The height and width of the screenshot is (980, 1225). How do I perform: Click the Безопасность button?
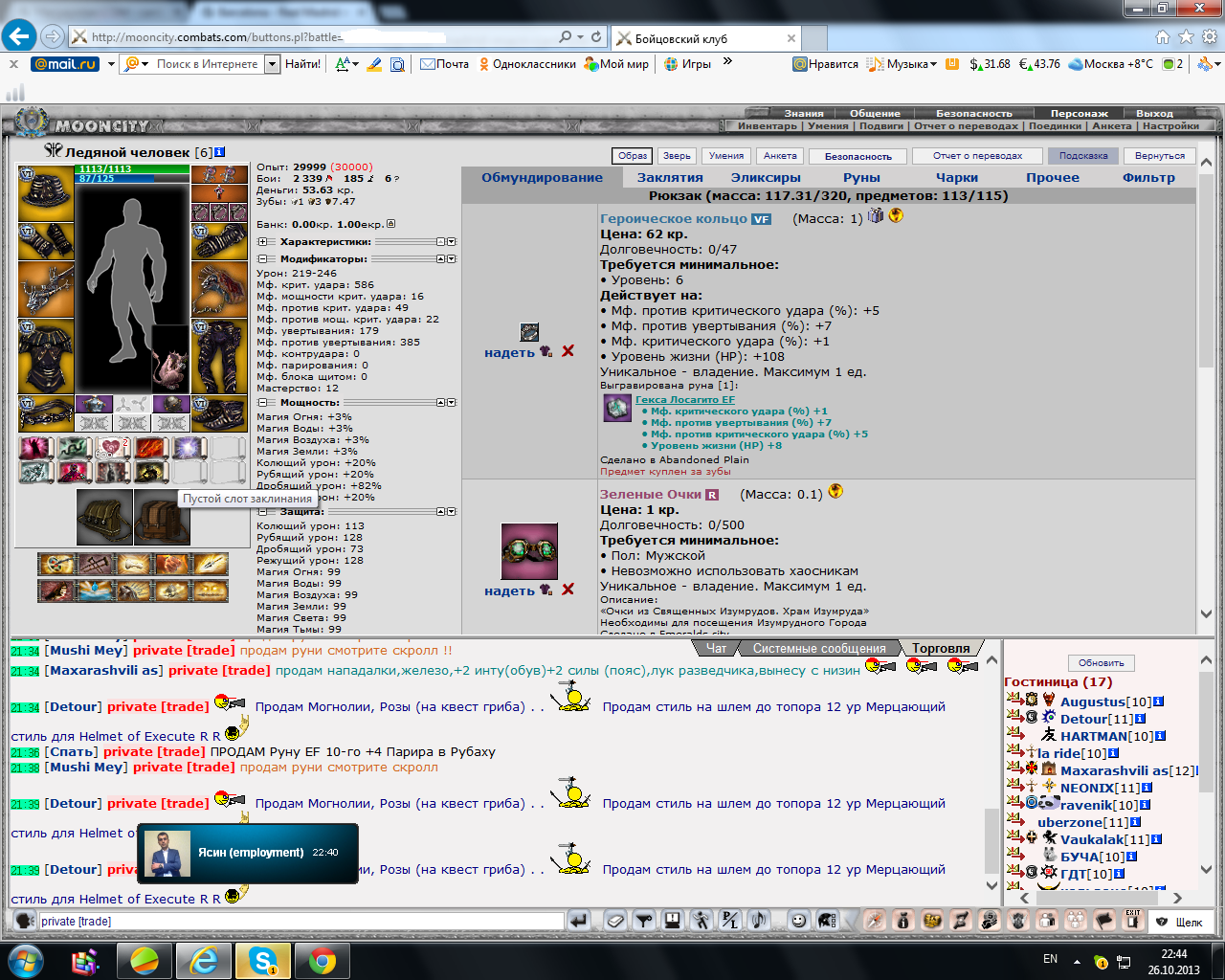[858, 156]
